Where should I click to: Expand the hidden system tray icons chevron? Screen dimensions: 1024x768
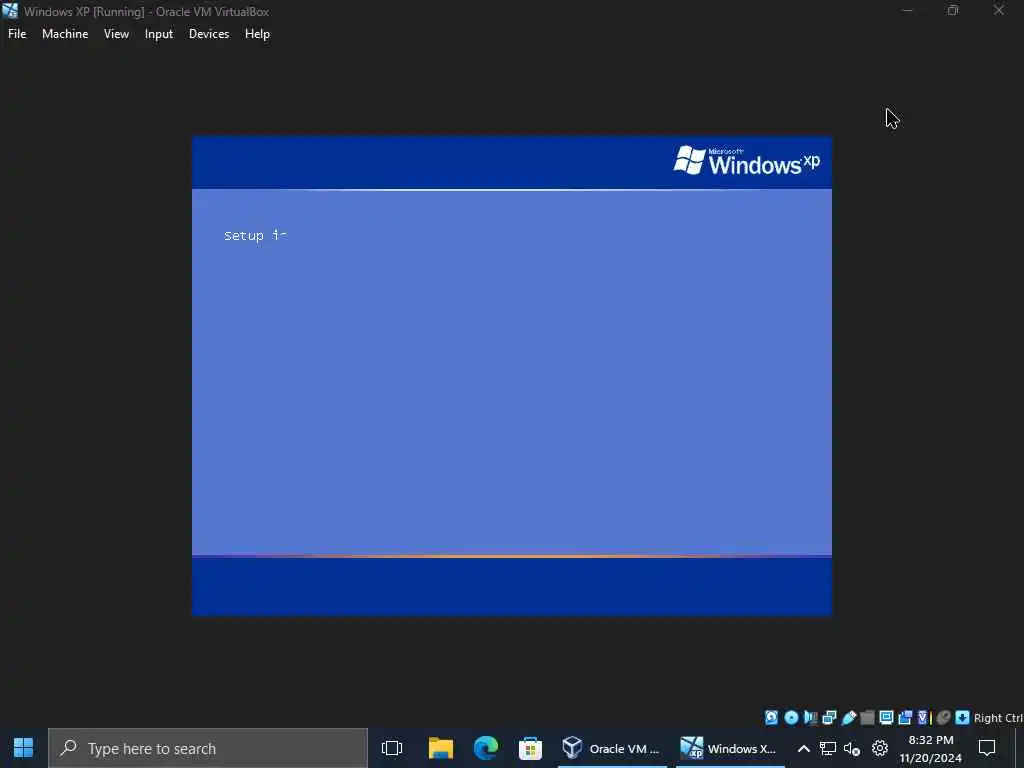pyautogui.click(x=804, y=748)
